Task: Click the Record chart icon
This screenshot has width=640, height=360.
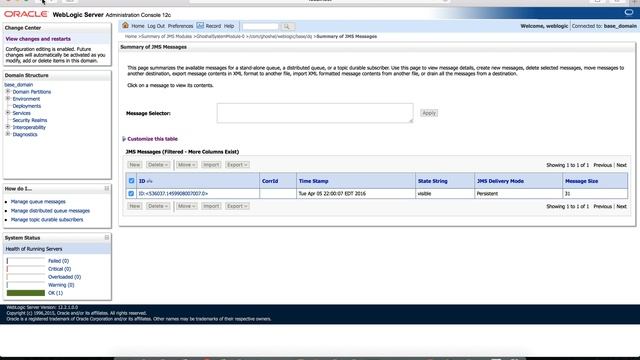Action: click(x=200, y=25)
